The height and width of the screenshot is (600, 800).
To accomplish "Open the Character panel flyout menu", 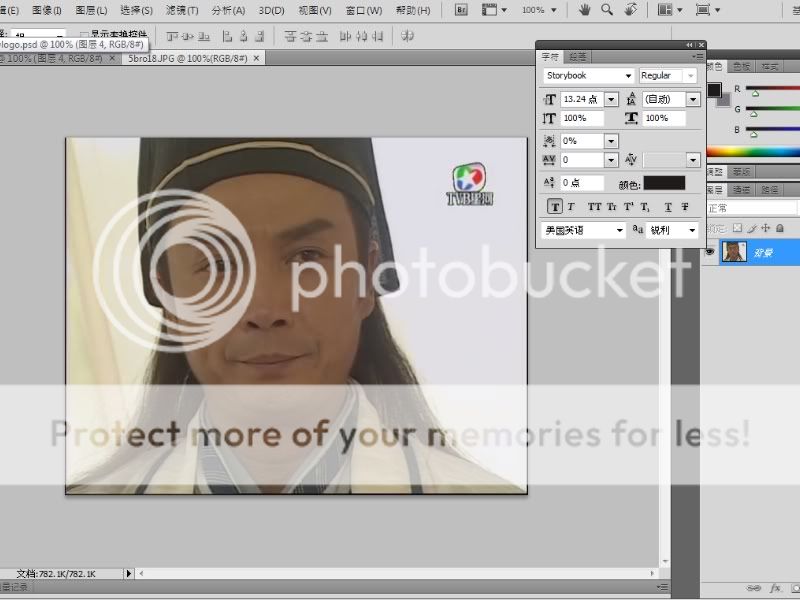I will click(698, 57).
